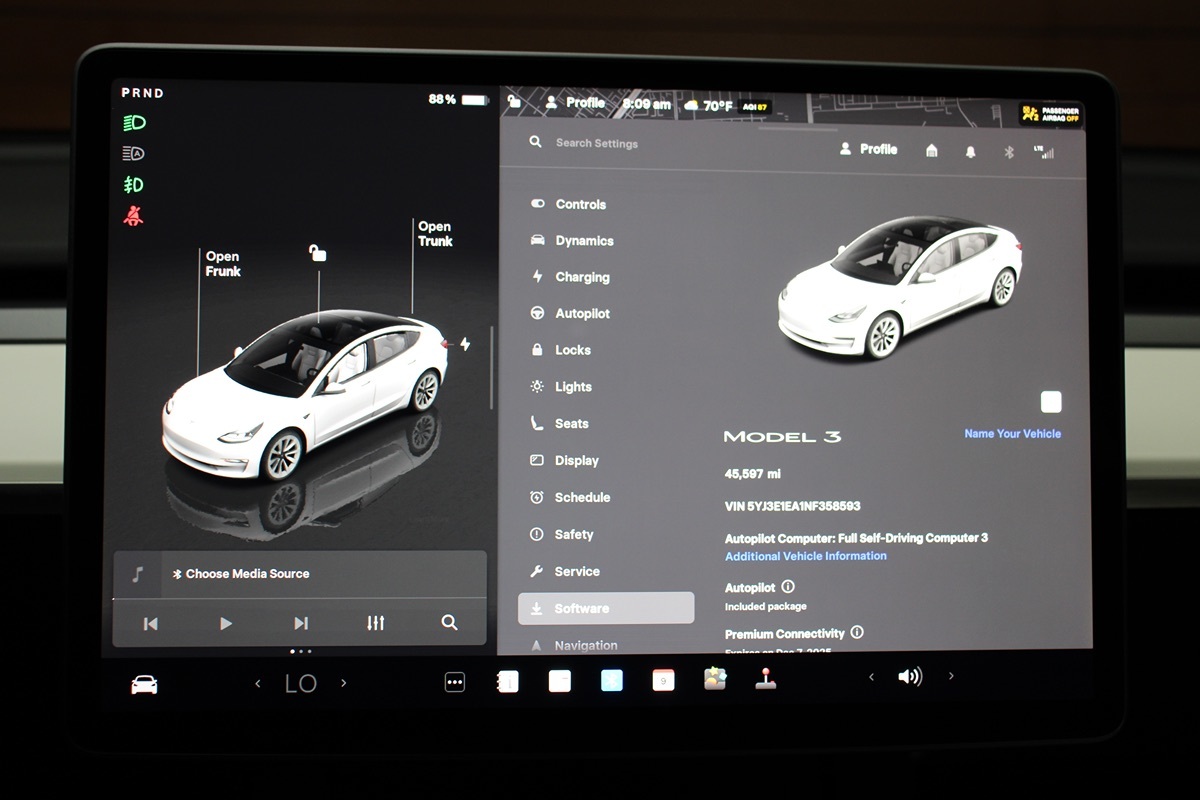Open notifications via the bell icon

pyautogui.click(x=970, y=151)
